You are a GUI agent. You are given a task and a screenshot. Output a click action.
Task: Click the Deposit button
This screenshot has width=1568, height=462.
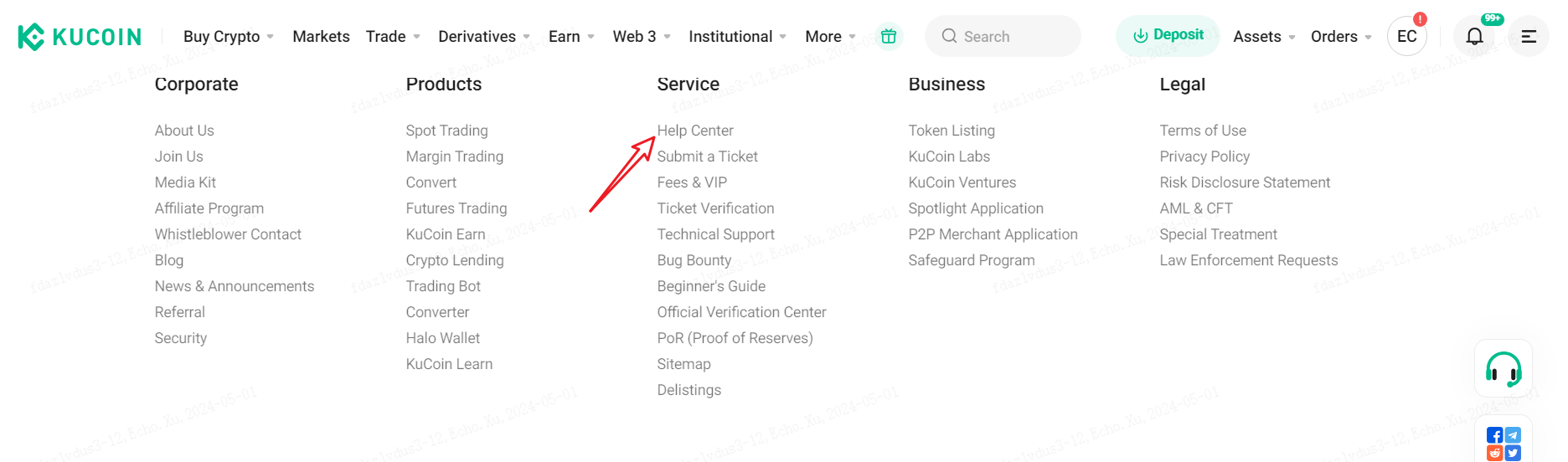(x=1168, y=35)
